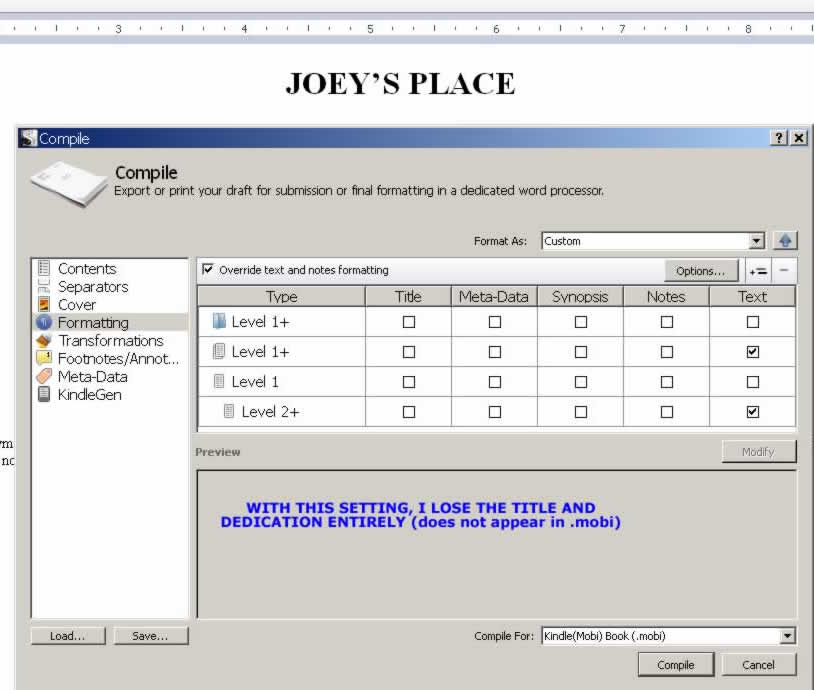Select the KindleGen sidebar item

90,394
